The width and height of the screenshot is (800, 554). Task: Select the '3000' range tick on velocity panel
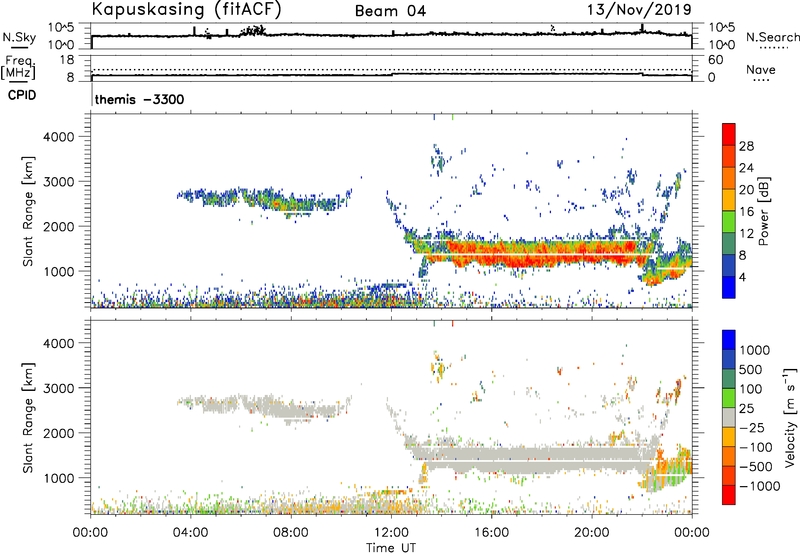coord(59,388)
